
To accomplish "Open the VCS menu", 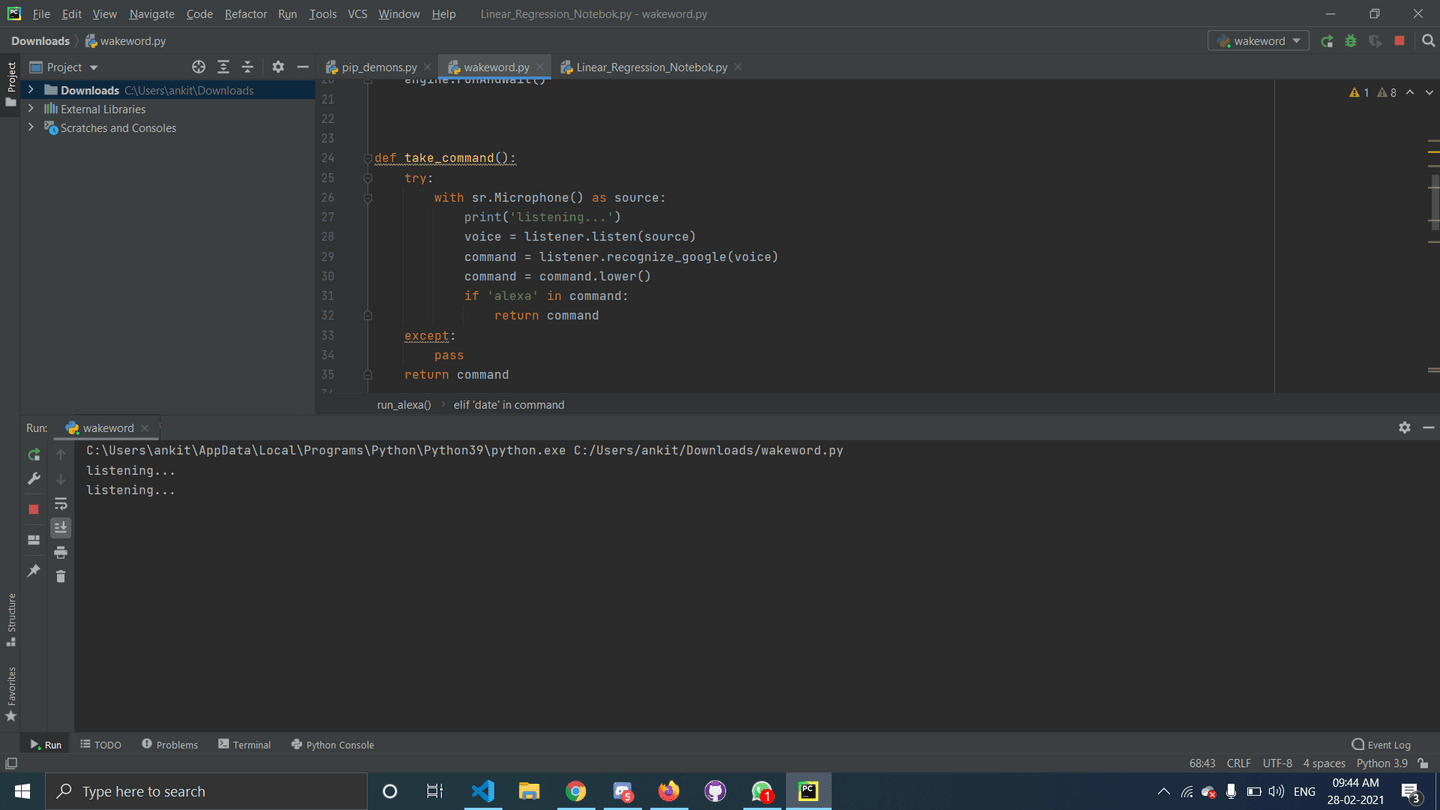I will pyautogui.click(x=357, y=14).
